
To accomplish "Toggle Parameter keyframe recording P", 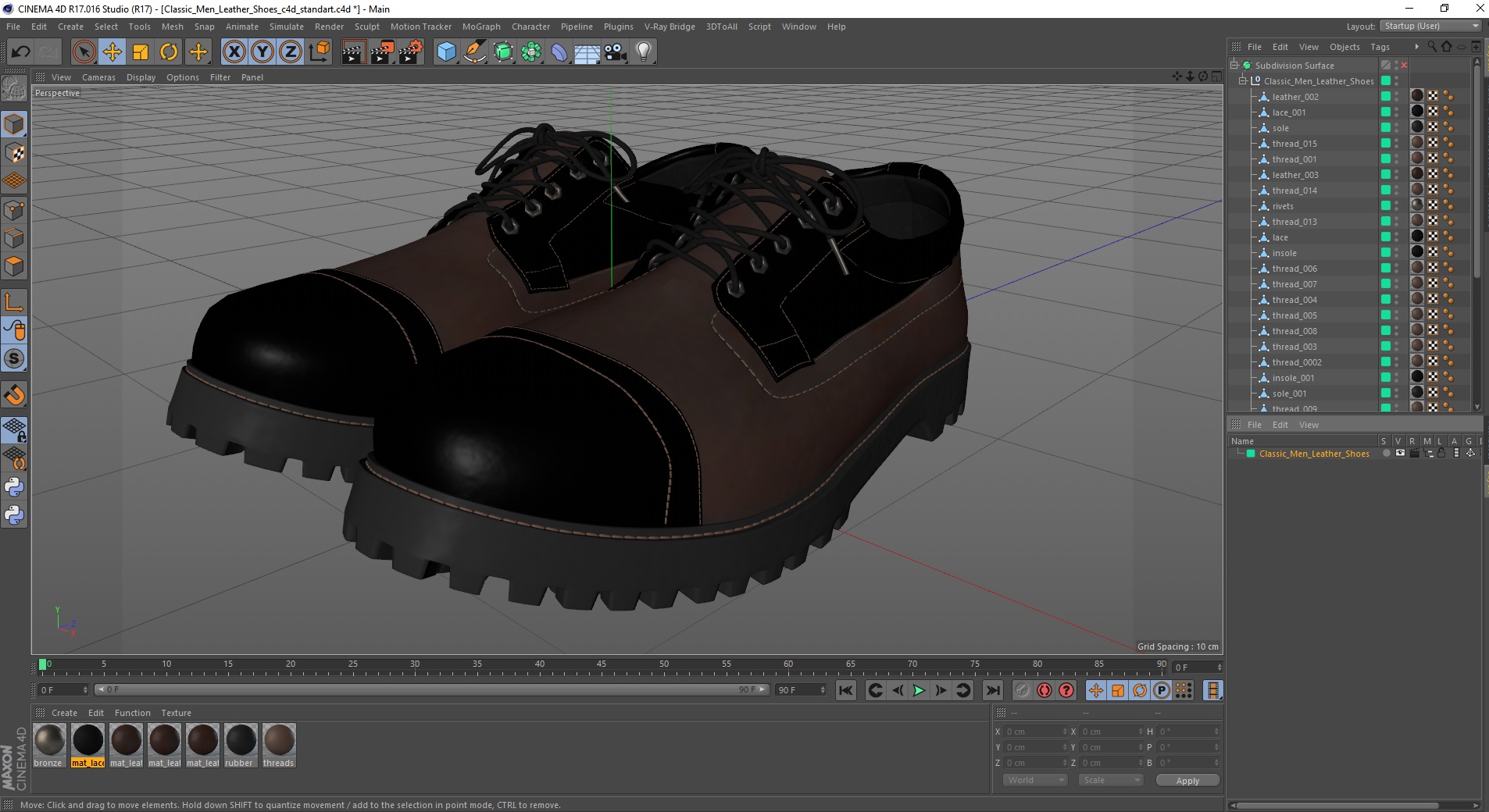I will coord(1162,690).
